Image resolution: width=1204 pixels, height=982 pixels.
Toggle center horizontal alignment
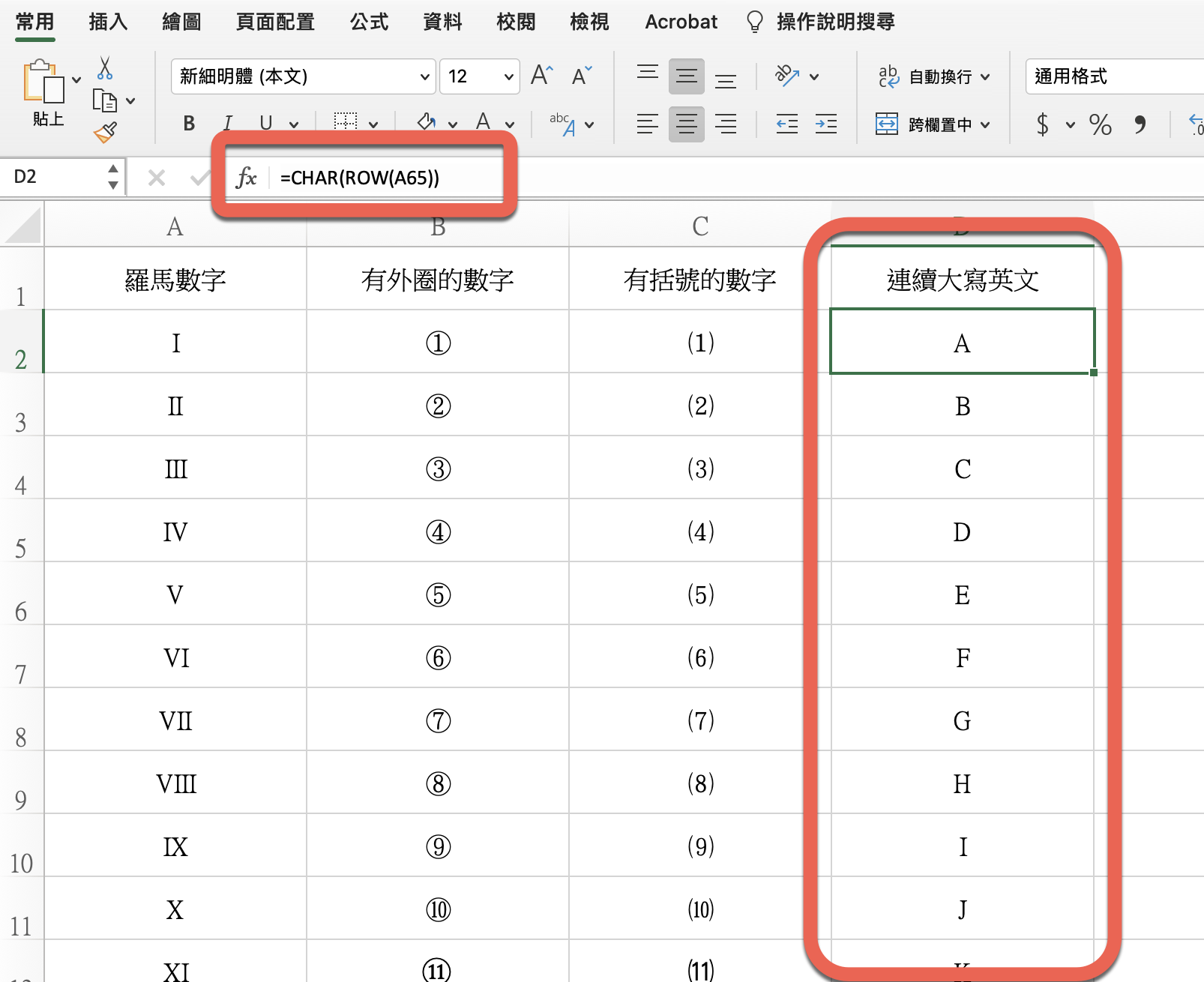[x=687, y=124]
